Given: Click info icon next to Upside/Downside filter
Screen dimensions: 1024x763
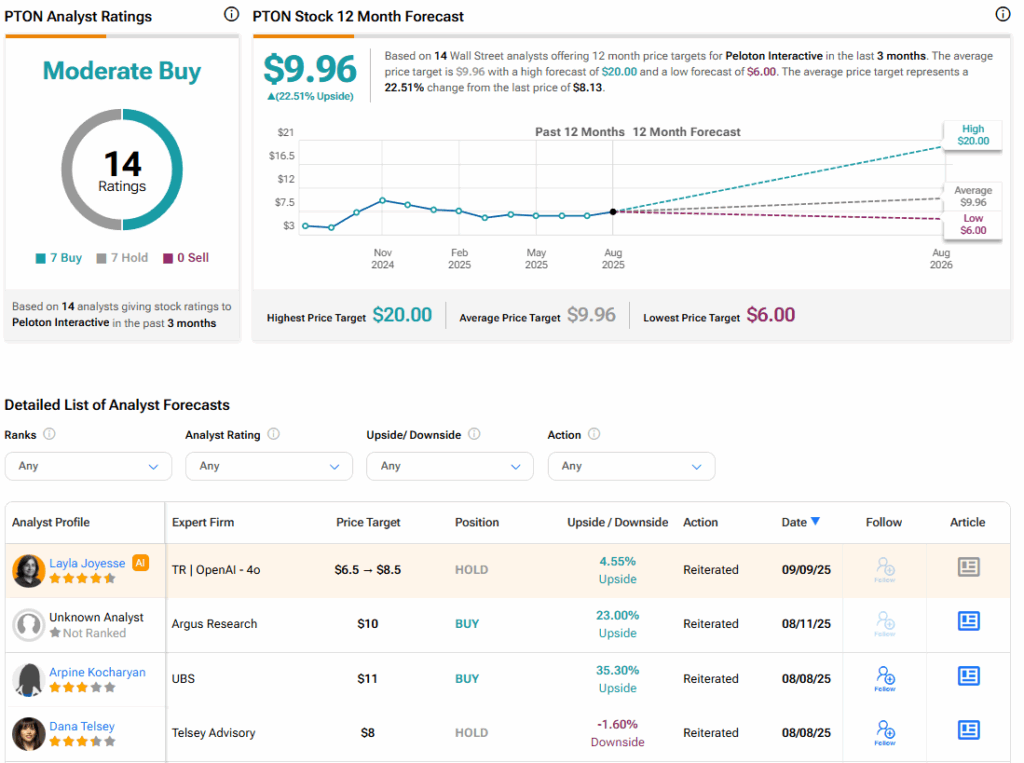Looking at the screenshot, I should [x=474, y=435].
